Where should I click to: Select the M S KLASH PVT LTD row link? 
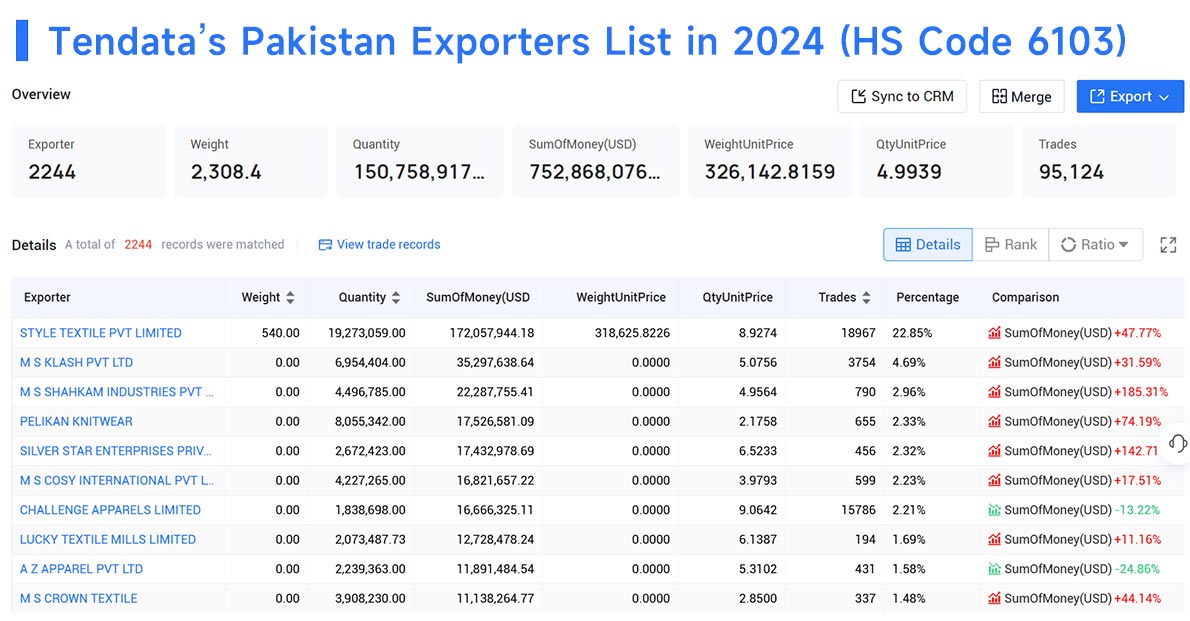[76, 362]
